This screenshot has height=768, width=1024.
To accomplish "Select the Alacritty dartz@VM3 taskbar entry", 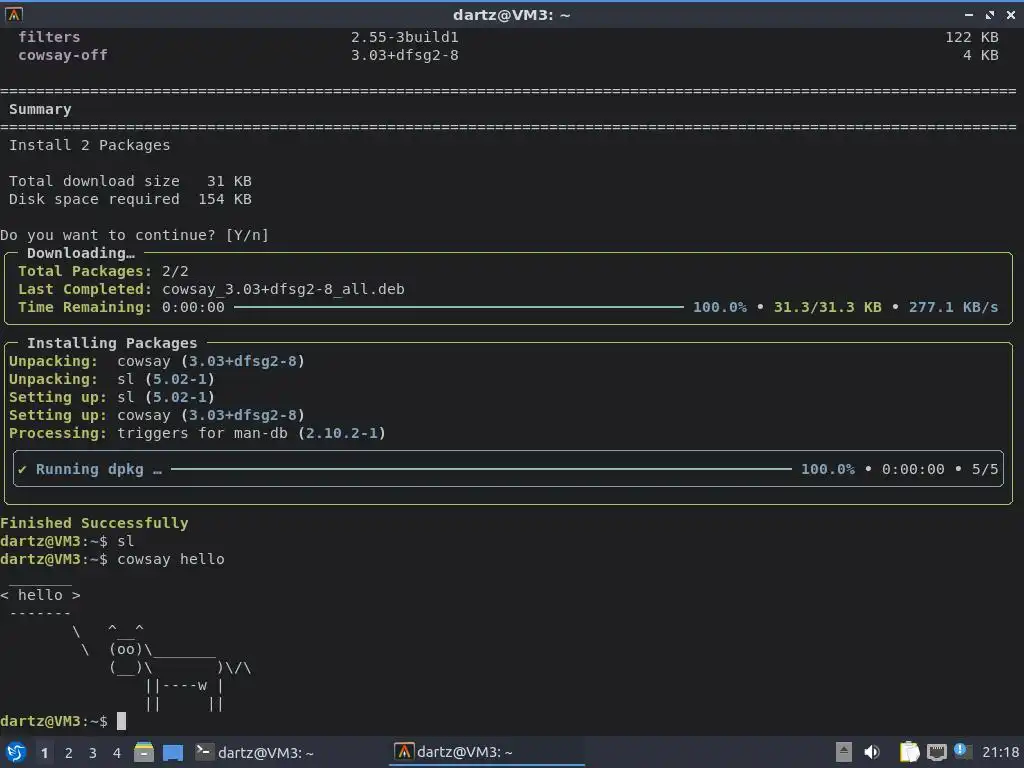I will tap(487, 752).
